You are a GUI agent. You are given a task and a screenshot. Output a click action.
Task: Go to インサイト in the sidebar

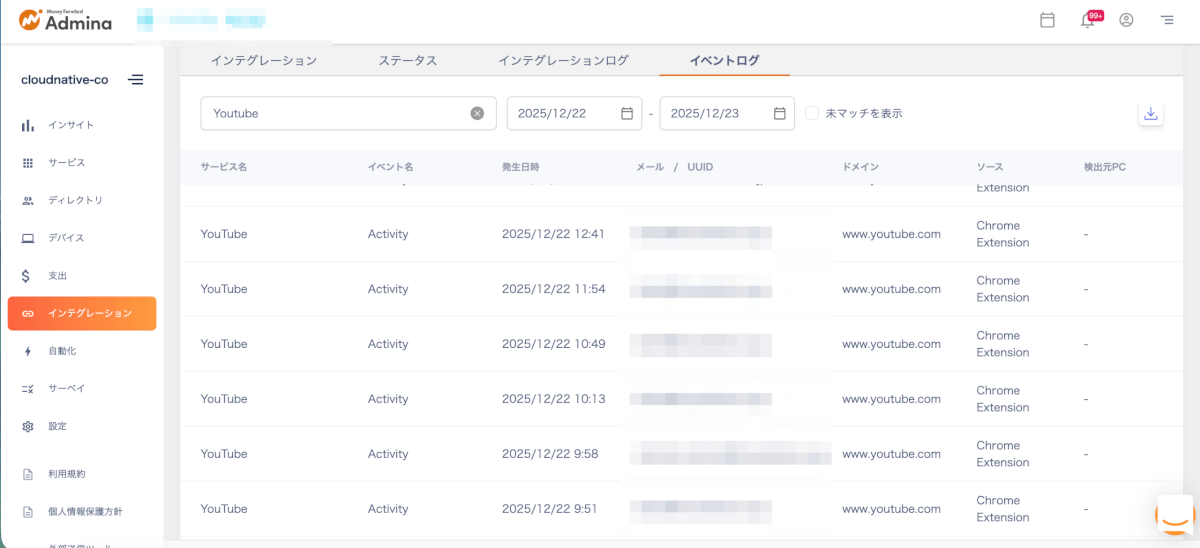point(71,125)
